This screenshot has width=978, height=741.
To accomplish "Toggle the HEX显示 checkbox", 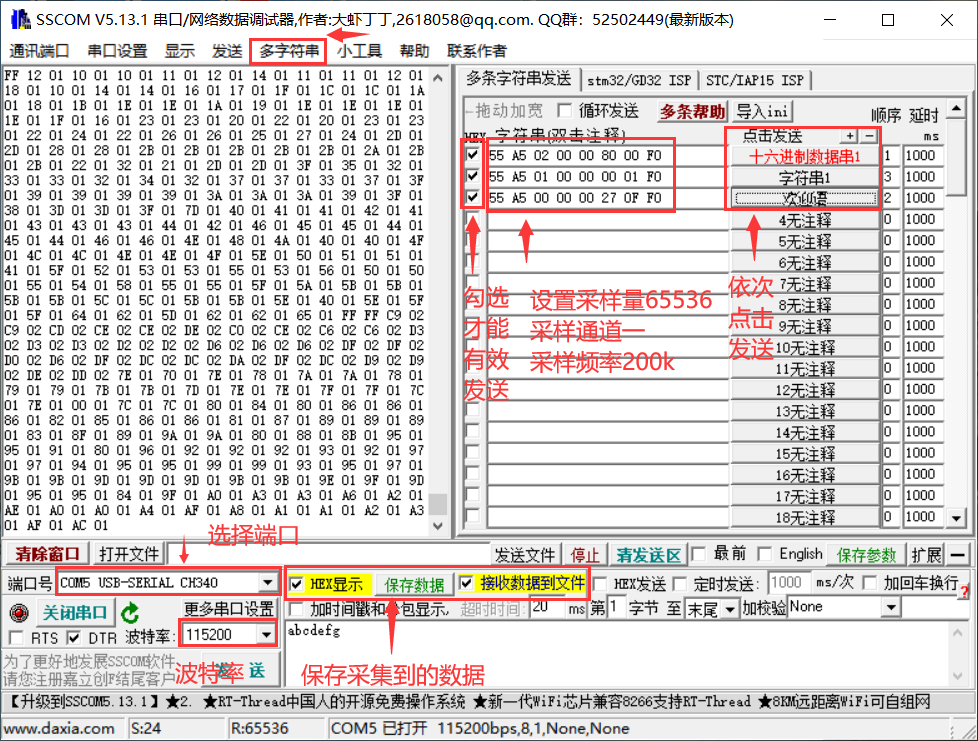I will [297, 583].
